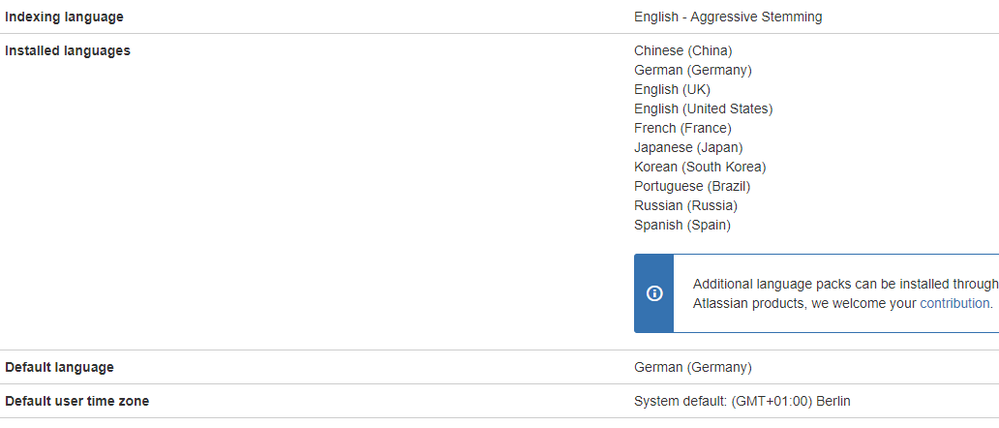Click Korean (South Korea) language entry
This screenshot has height=428, width=999.
[x=700, y=167]
